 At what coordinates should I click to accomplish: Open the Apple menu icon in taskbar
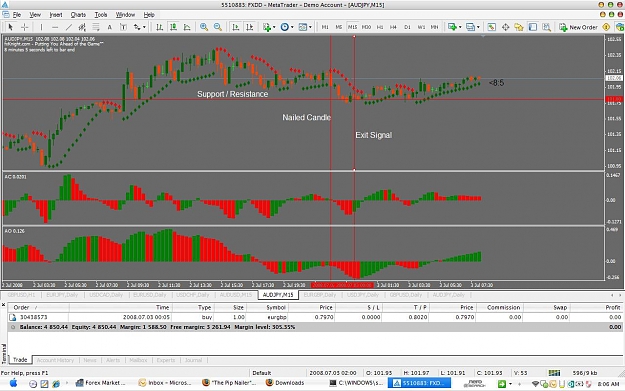tap(14, 383)
